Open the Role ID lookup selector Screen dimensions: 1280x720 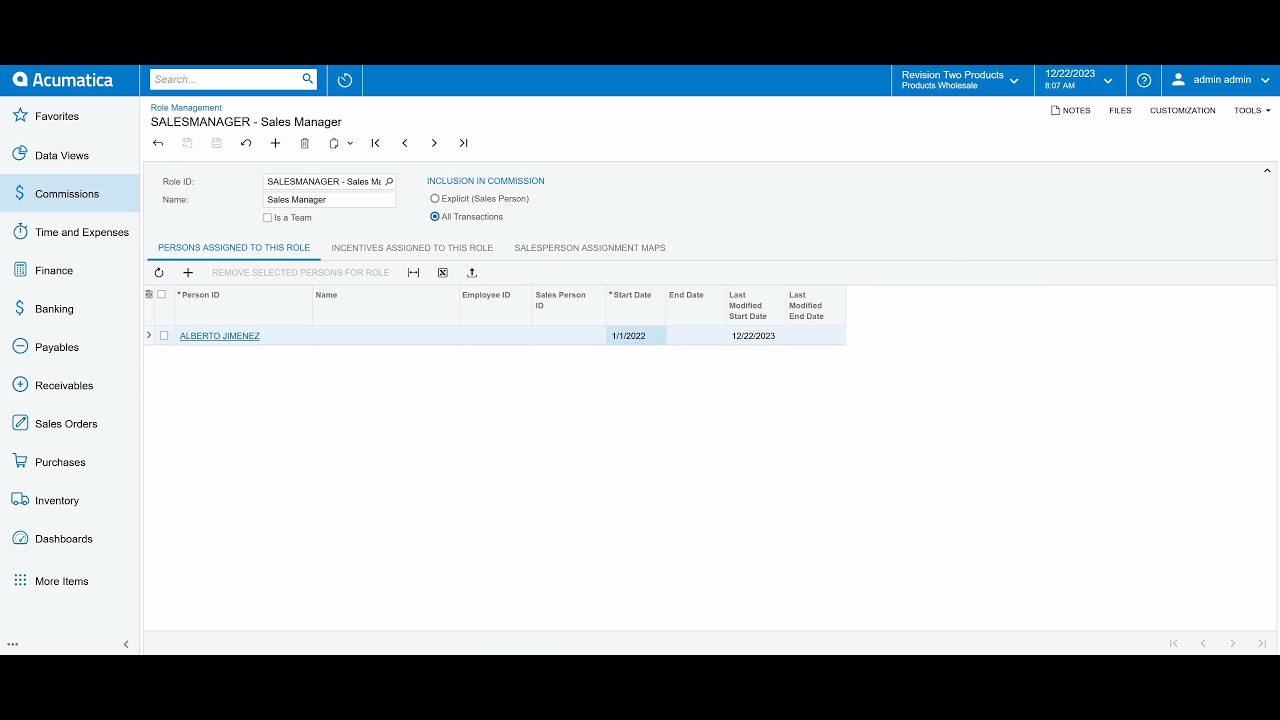pyautogui.click(x=389, y=181)
